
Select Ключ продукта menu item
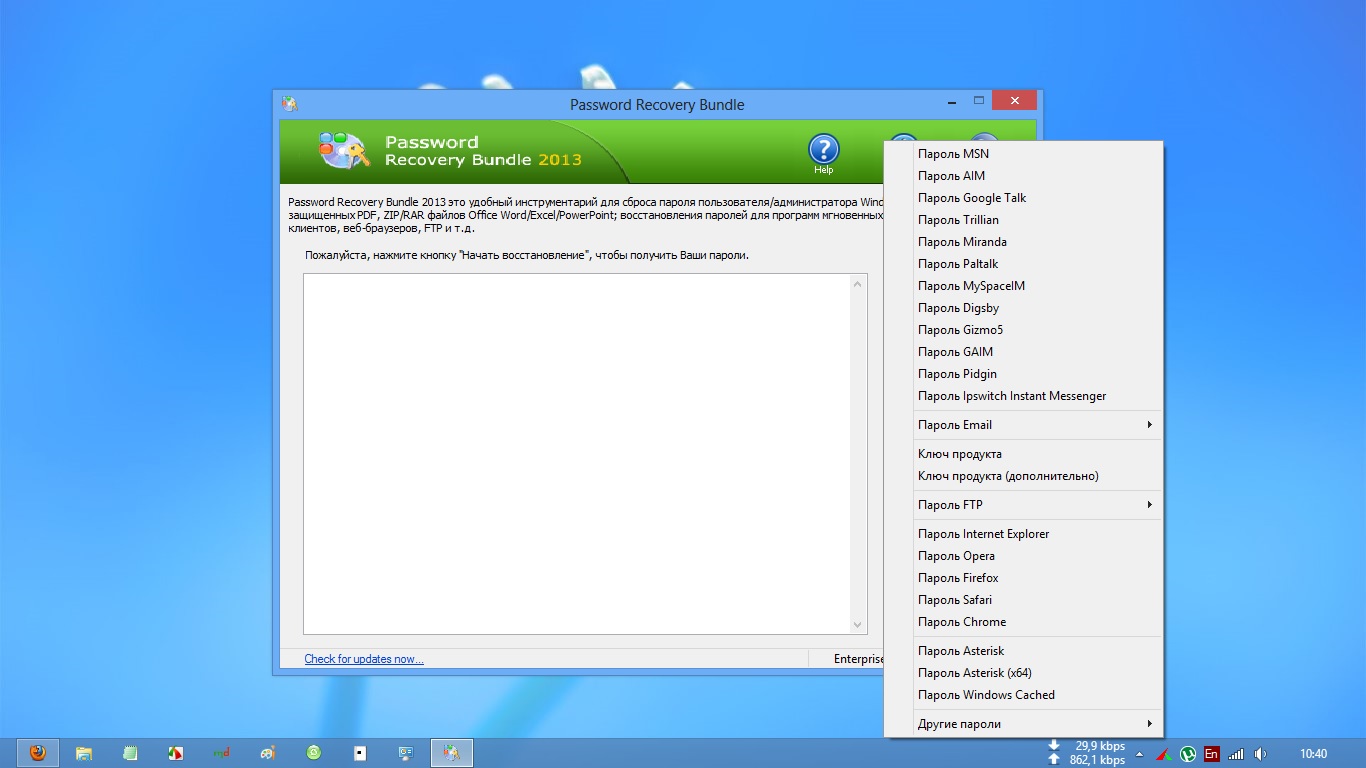(x=1024, y=454)
